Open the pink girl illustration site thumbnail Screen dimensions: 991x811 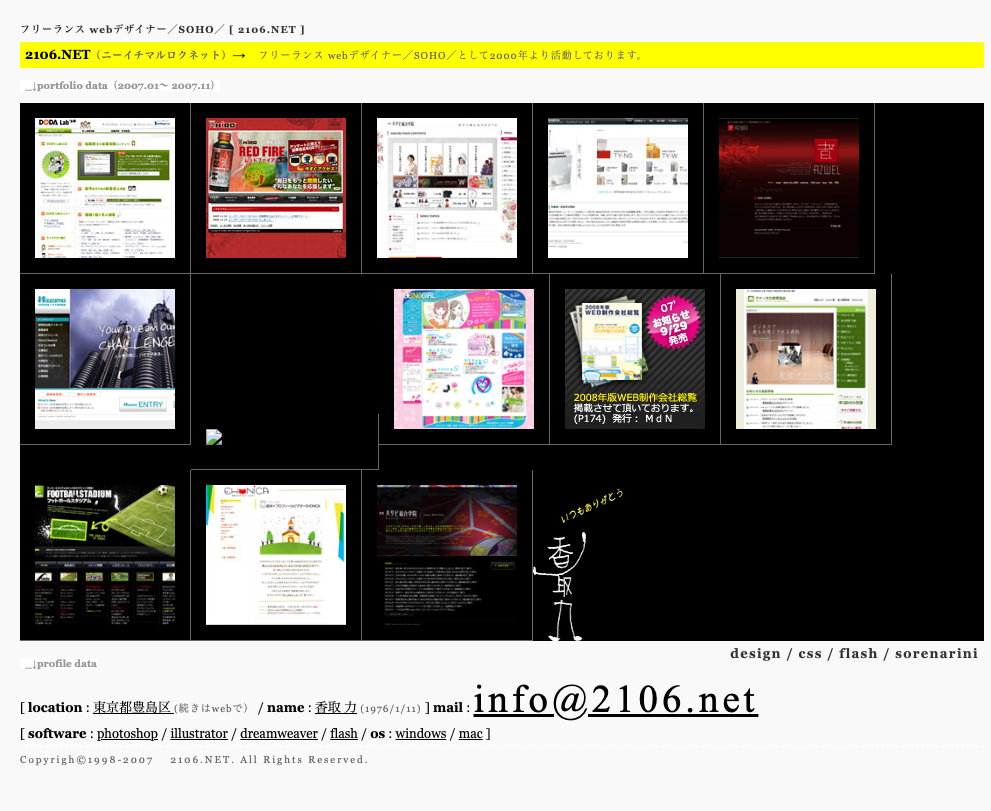(x=464, y=359)
